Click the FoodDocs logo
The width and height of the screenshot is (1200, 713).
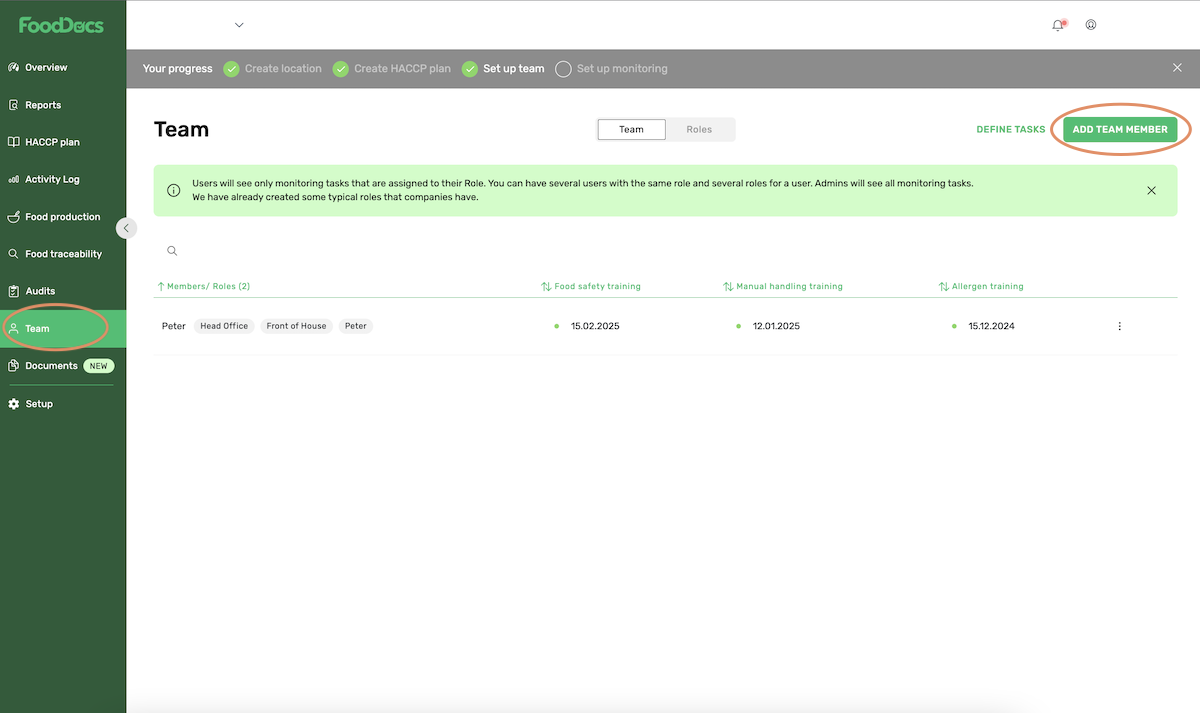61,25
